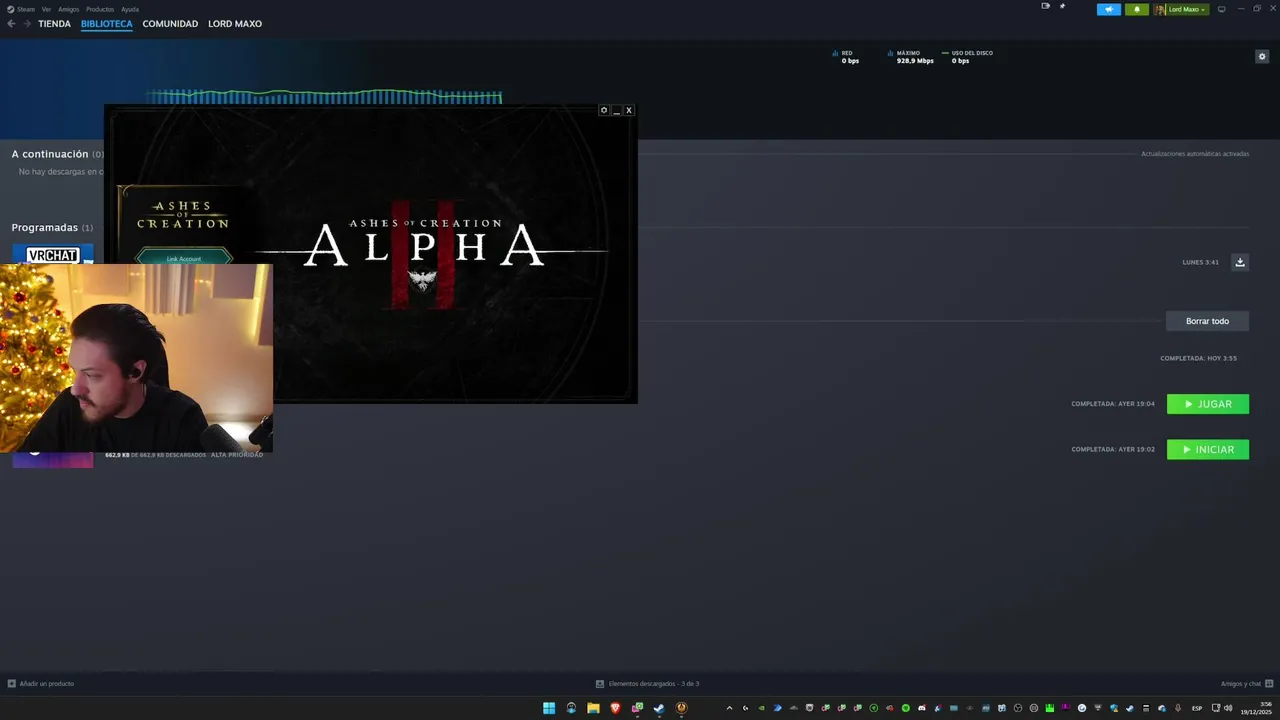
Task: Click the ESP language indicator in the taskbar
Action: point(1197,708)
